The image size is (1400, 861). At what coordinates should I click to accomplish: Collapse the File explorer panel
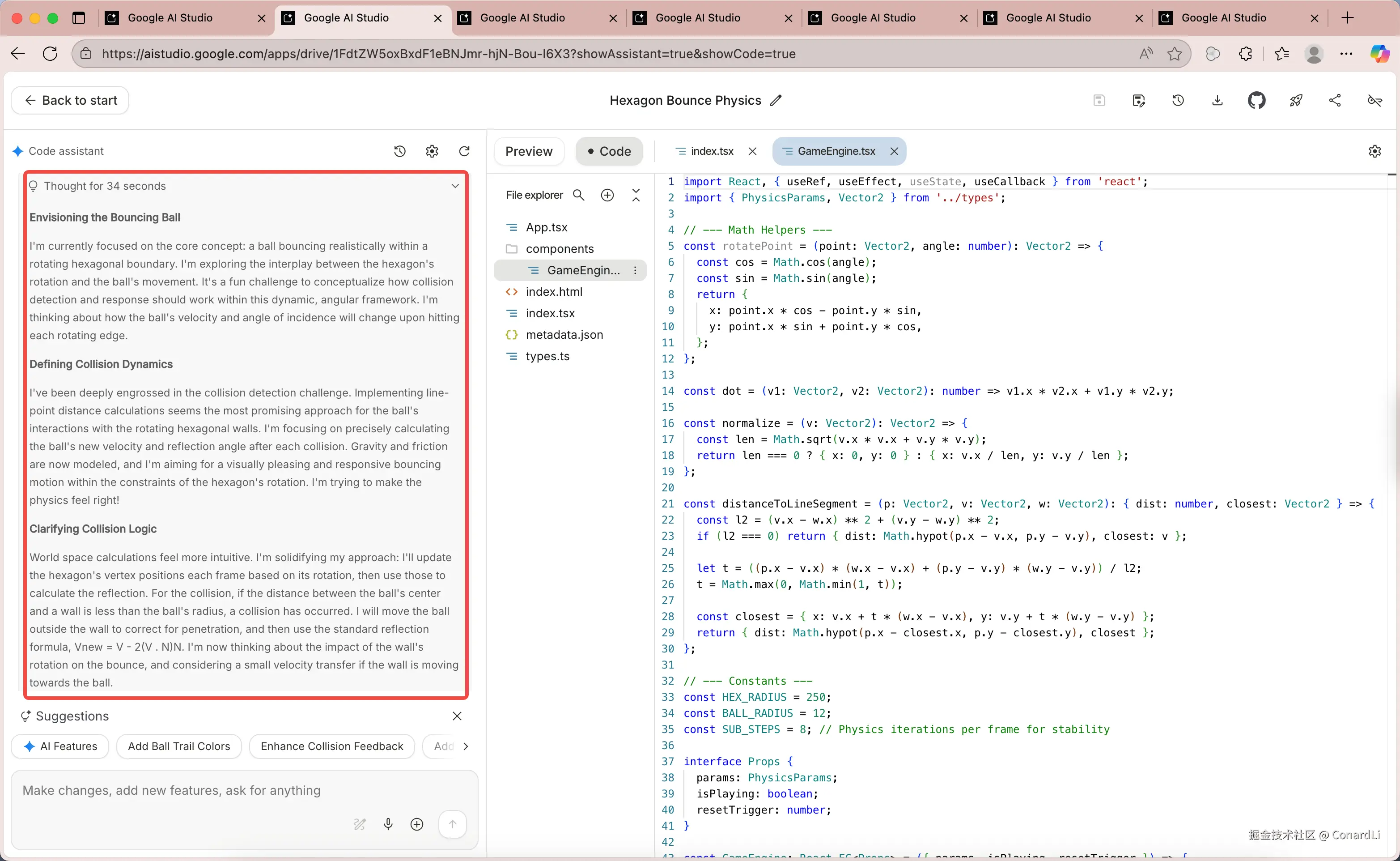tap(636, 195)
